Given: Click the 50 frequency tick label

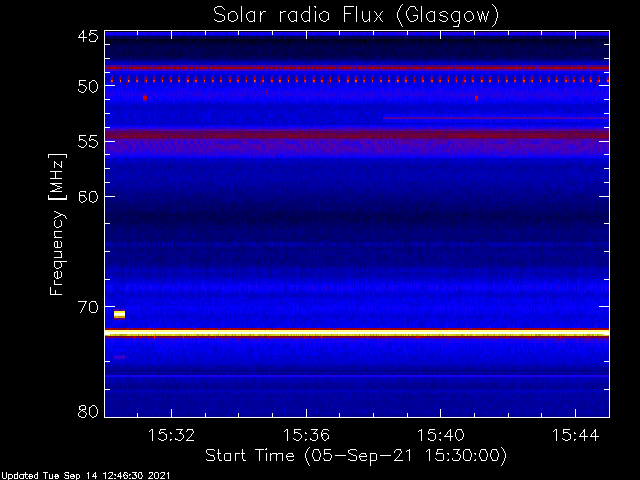Looking at the screenshot, I should click(88, 87).
